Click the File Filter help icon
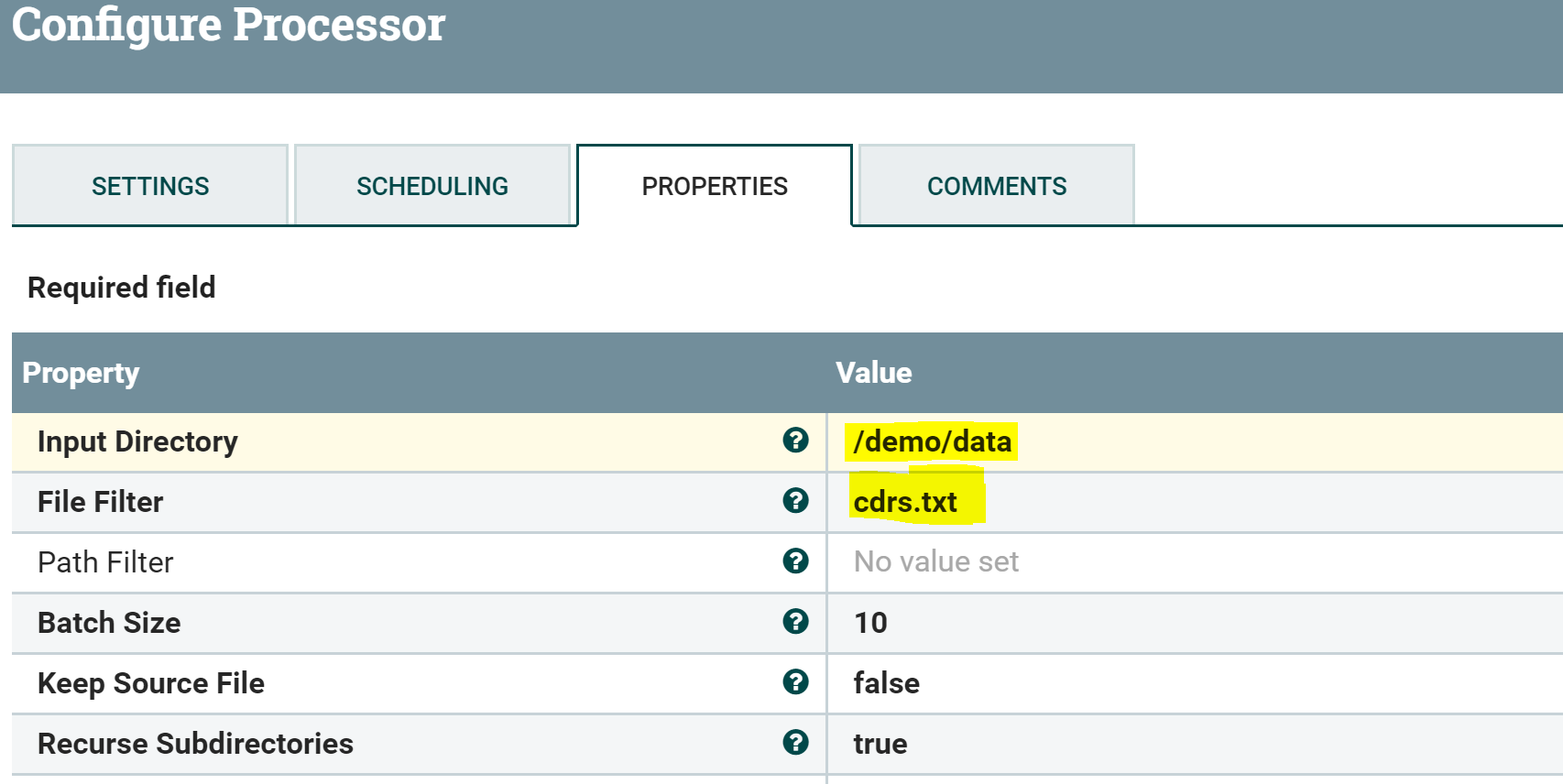This screenshot has height=784, width=1563. [x=795, y=501]
